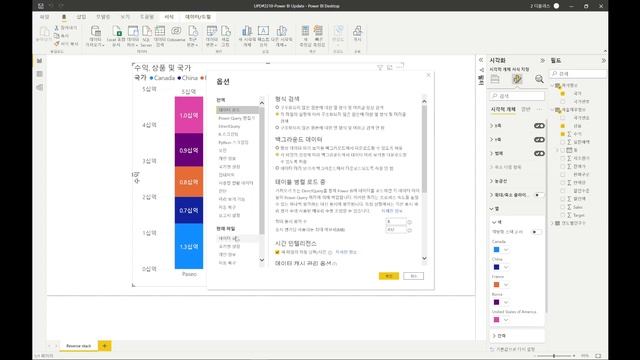Check the Sales field checkbox
Viewport: 640px width, 360px height.
[563, 207]
